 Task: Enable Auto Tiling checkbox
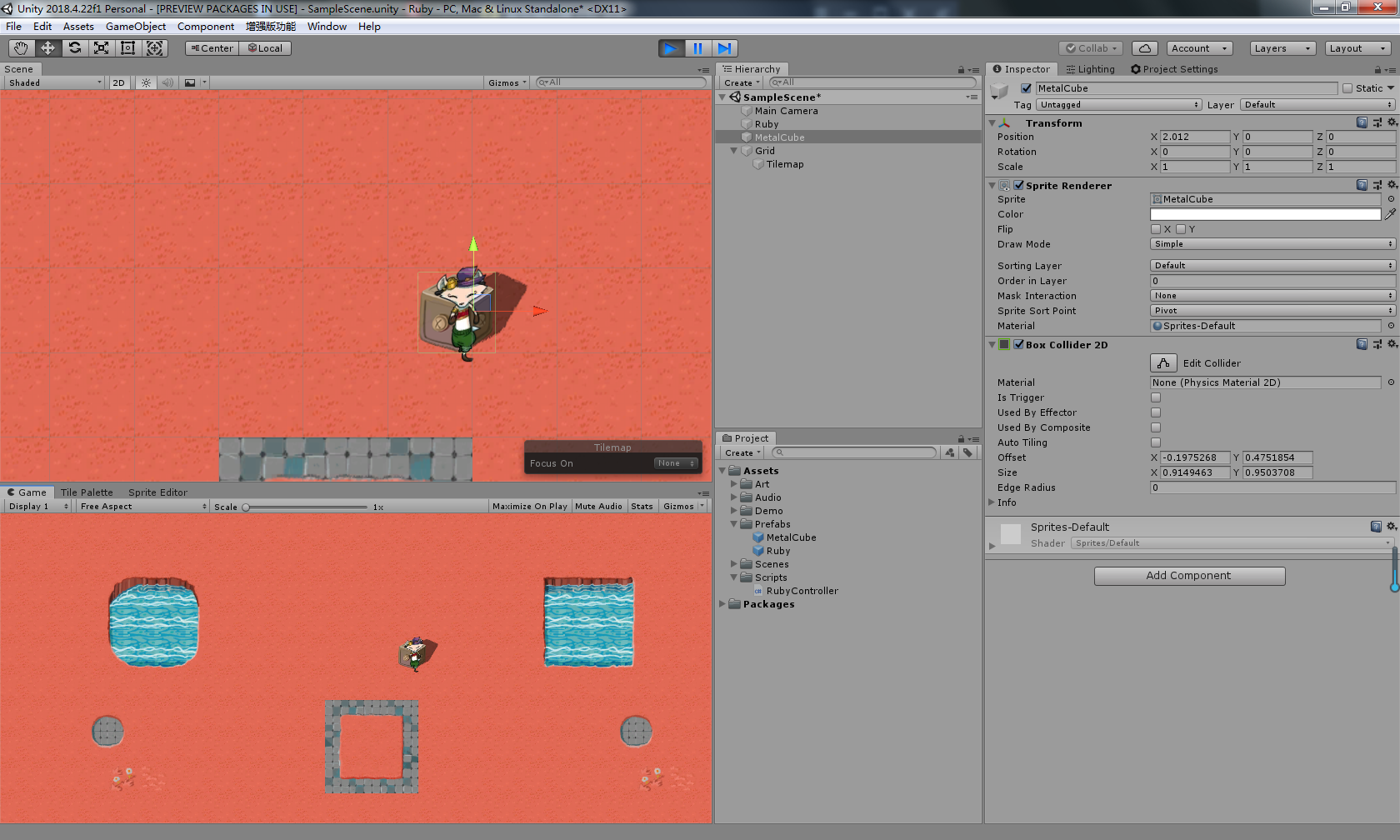(x=1156, y=442)
